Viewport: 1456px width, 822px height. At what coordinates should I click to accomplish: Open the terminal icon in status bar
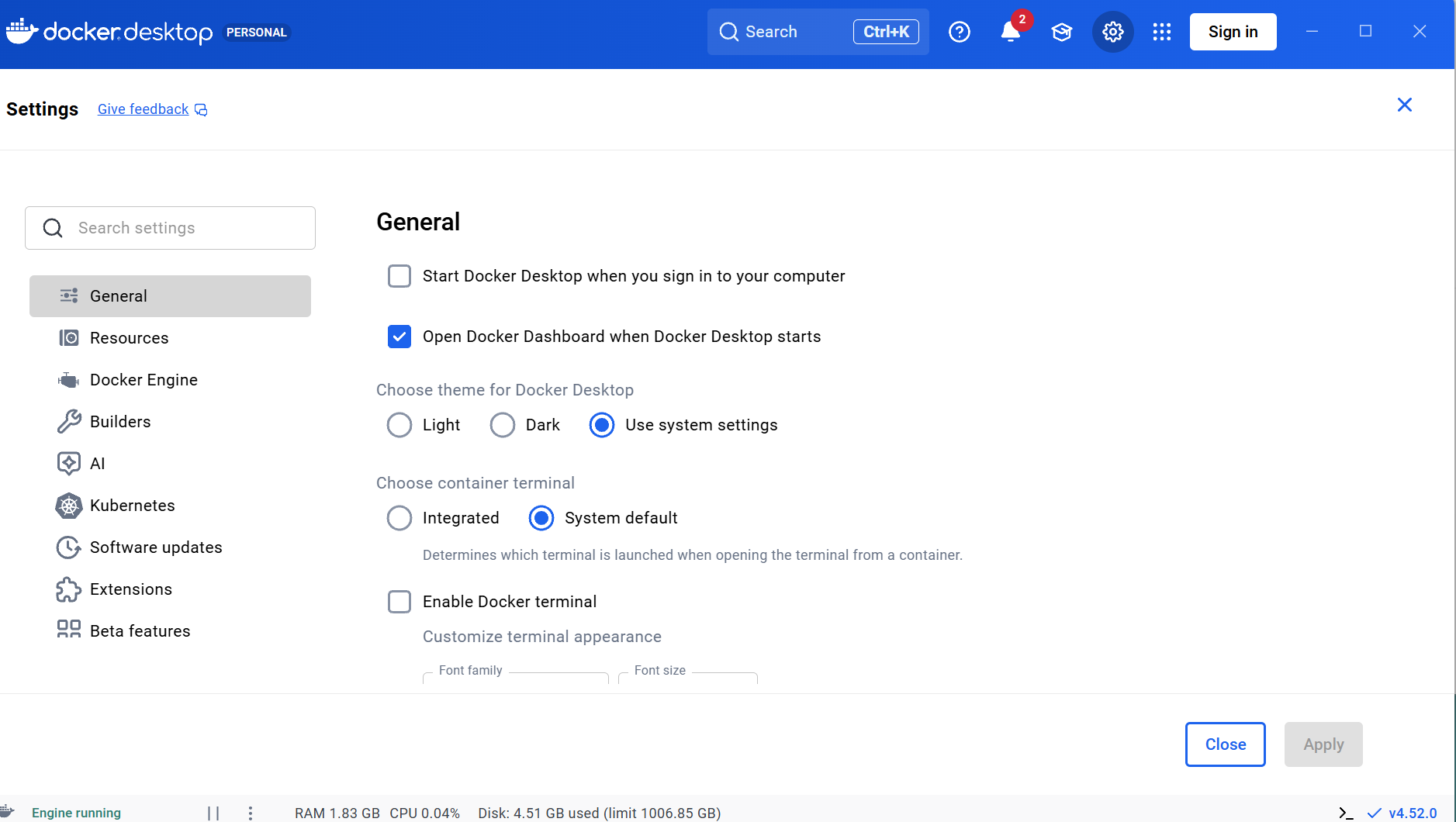1346,813
